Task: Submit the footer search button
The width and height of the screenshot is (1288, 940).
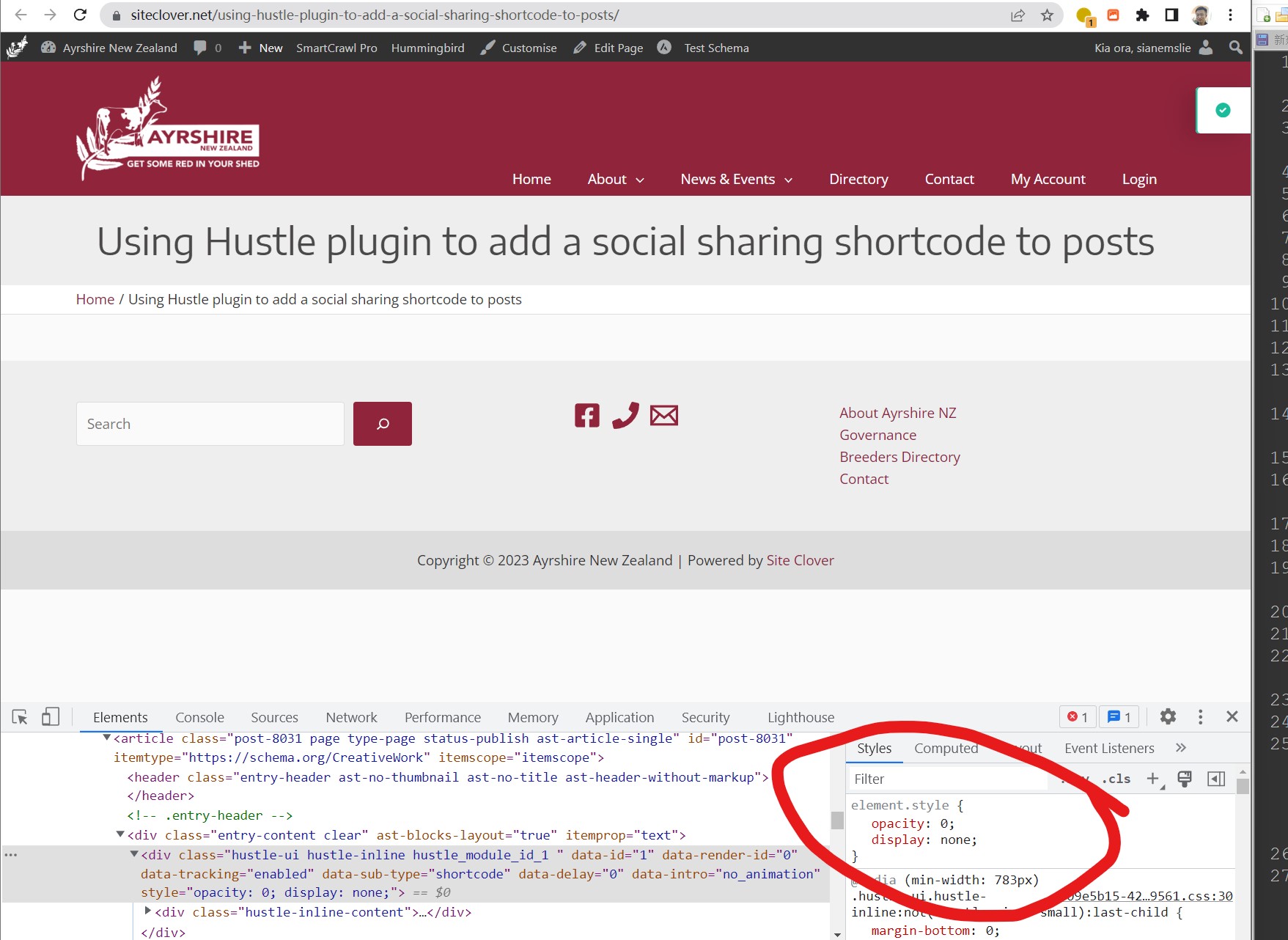Action: tap(383, 424)
